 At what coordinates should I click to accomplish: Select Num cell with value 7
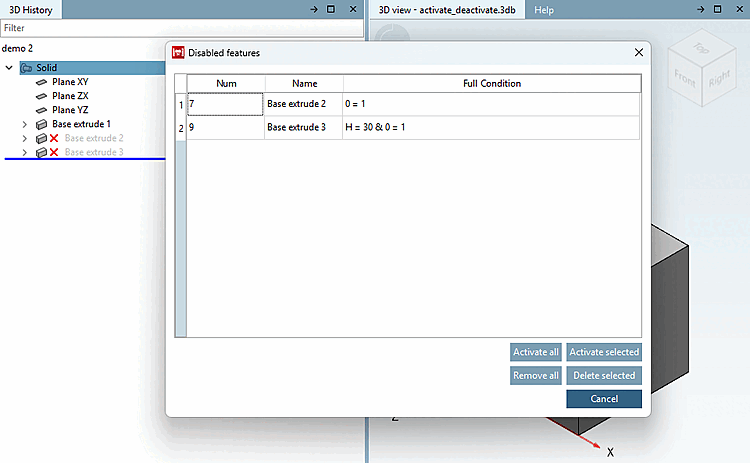coord(225,104)
